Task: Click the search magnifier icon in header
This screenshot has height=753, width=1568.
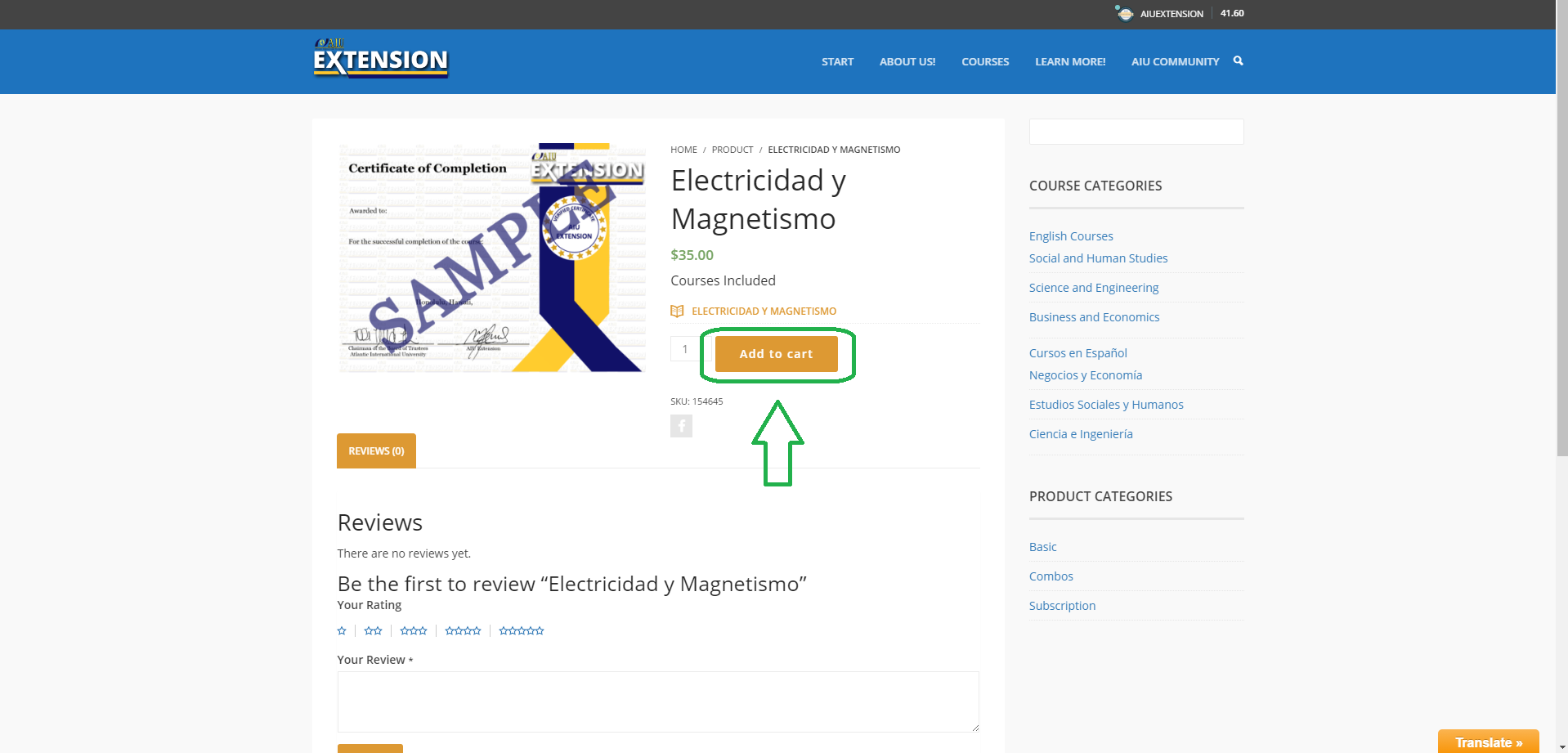Action: click(x=1238, y=61)
